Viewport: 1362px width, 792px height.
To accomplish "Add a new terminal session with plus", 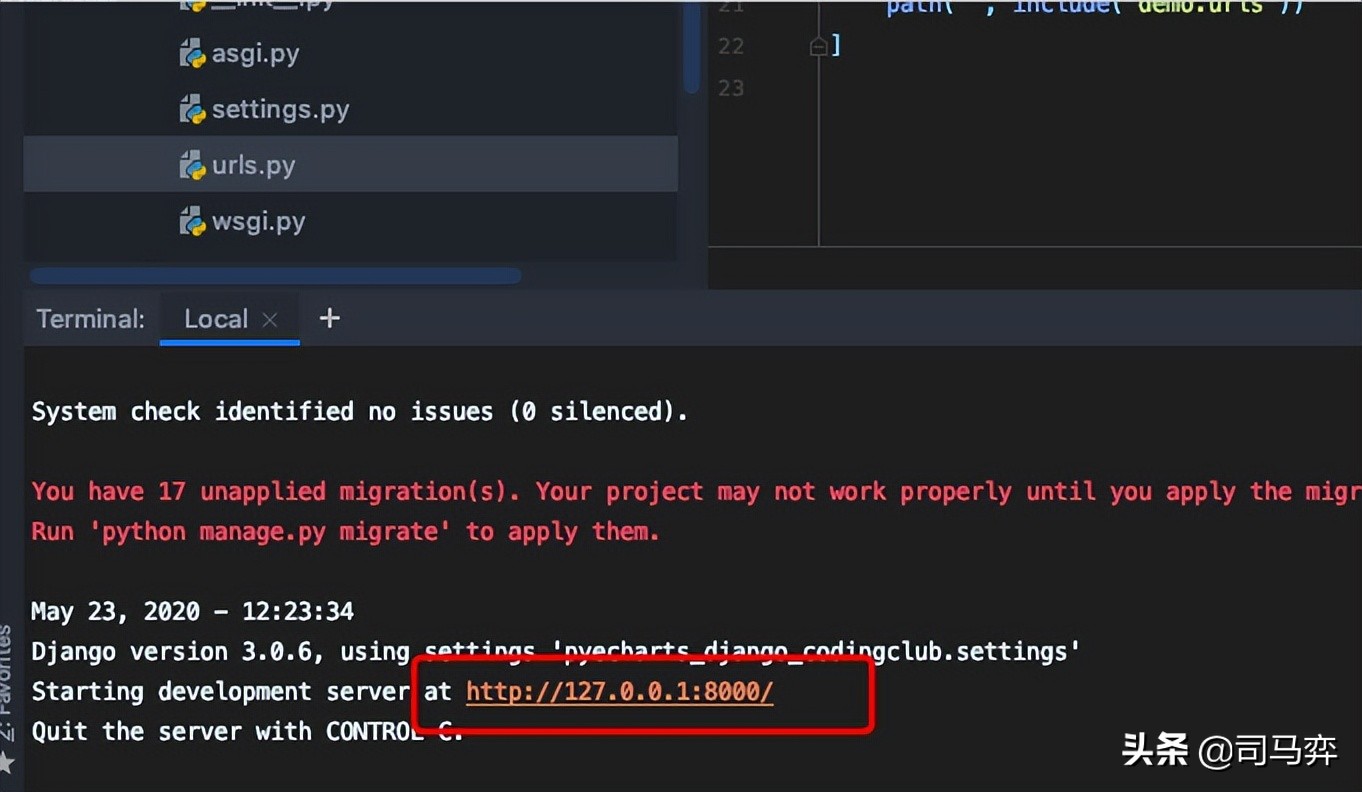I will click(329, 318).
